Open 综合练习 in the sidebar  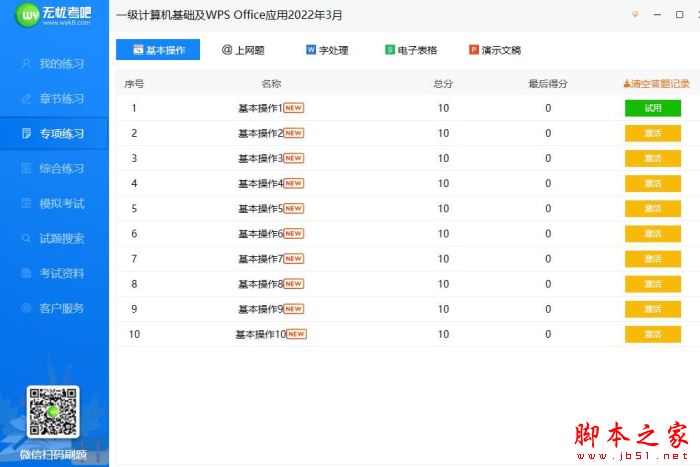pyautogui.click(x=54, y=168)
